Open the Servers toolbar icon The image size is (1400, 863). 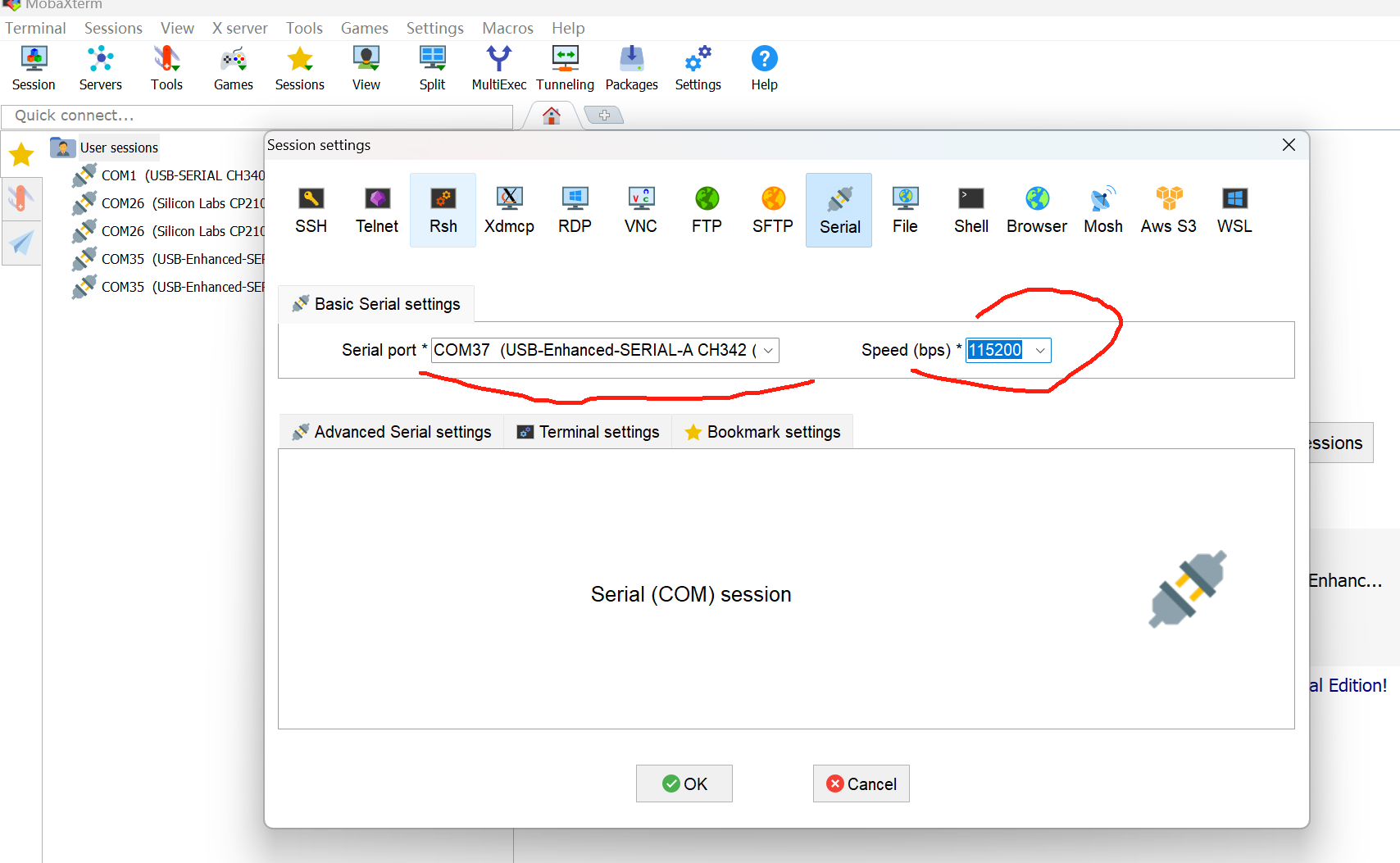pyautogui.click(x=101, y=68)
